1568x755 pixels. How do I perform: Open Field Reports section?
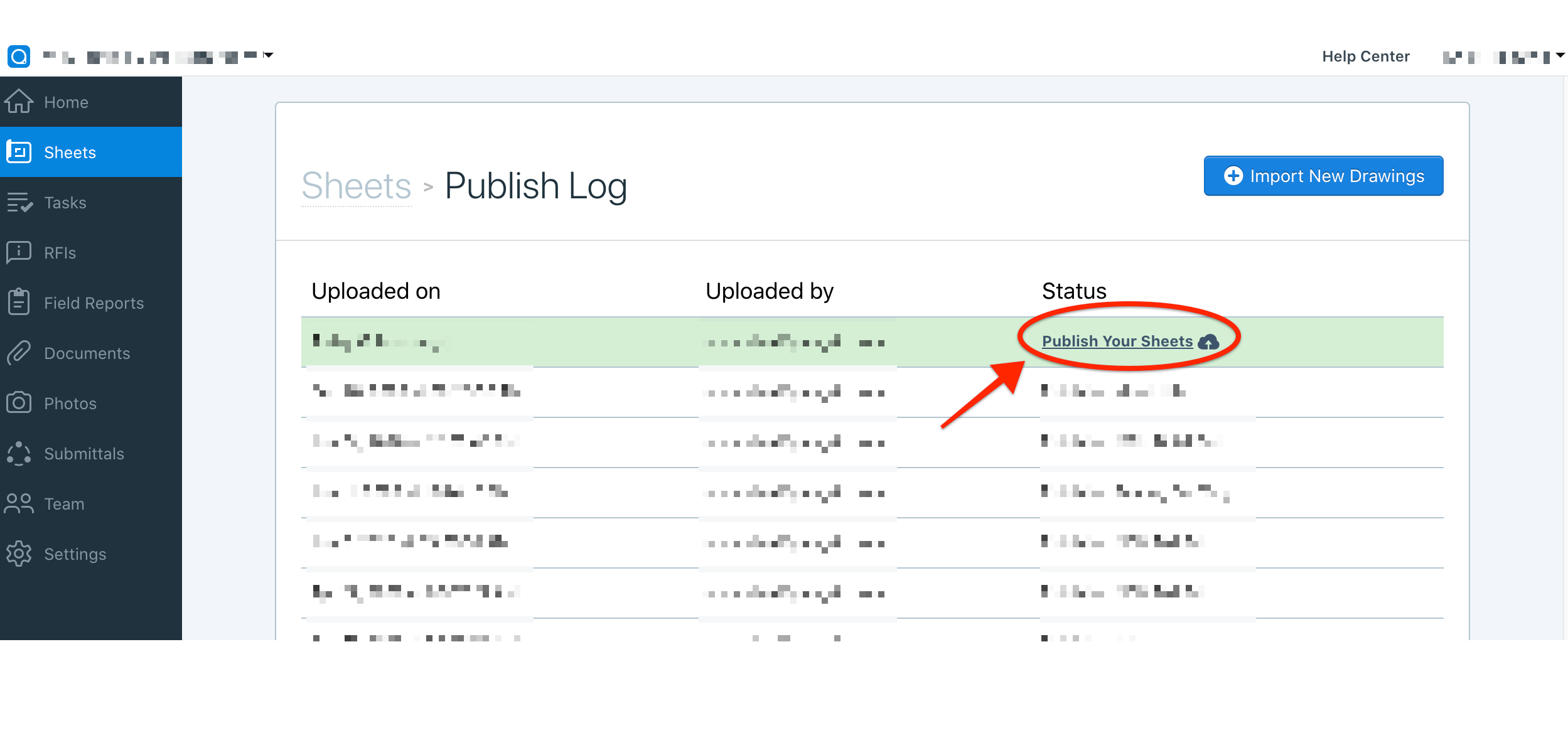[91, 303]
